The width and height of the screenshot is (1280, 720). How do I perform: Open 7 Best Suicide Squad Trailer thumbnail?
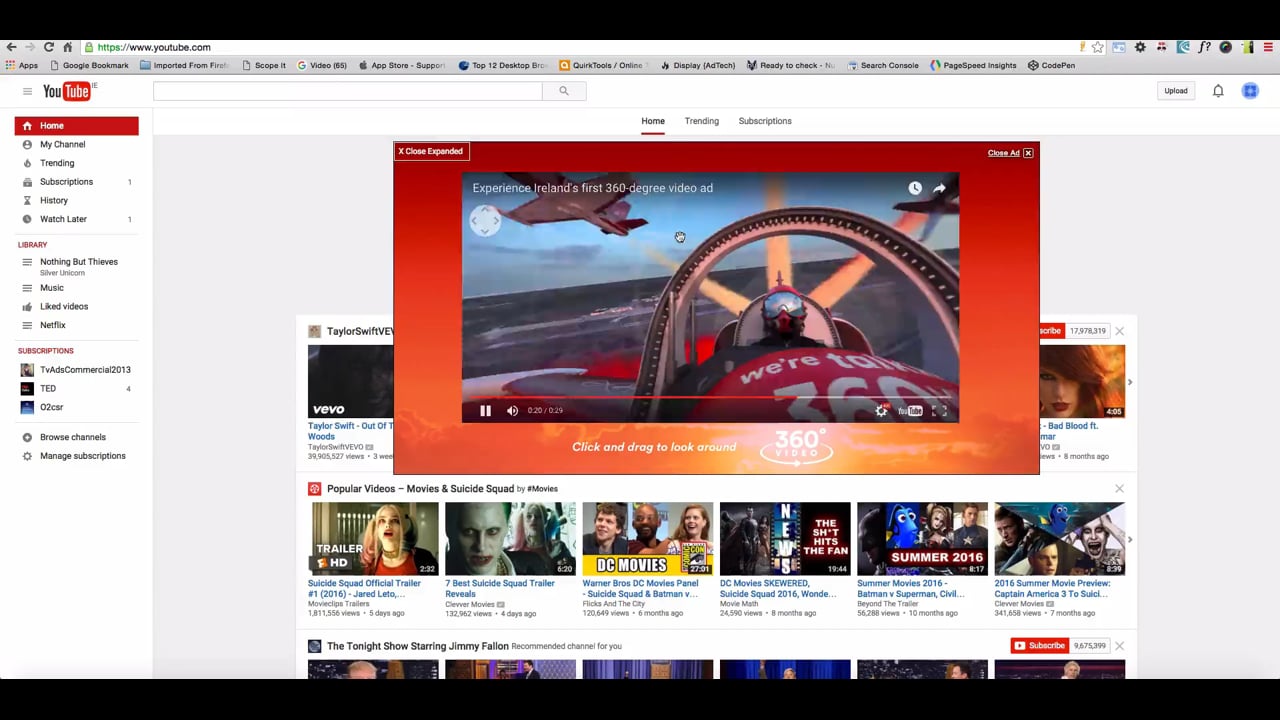click(x=510, y=539)
